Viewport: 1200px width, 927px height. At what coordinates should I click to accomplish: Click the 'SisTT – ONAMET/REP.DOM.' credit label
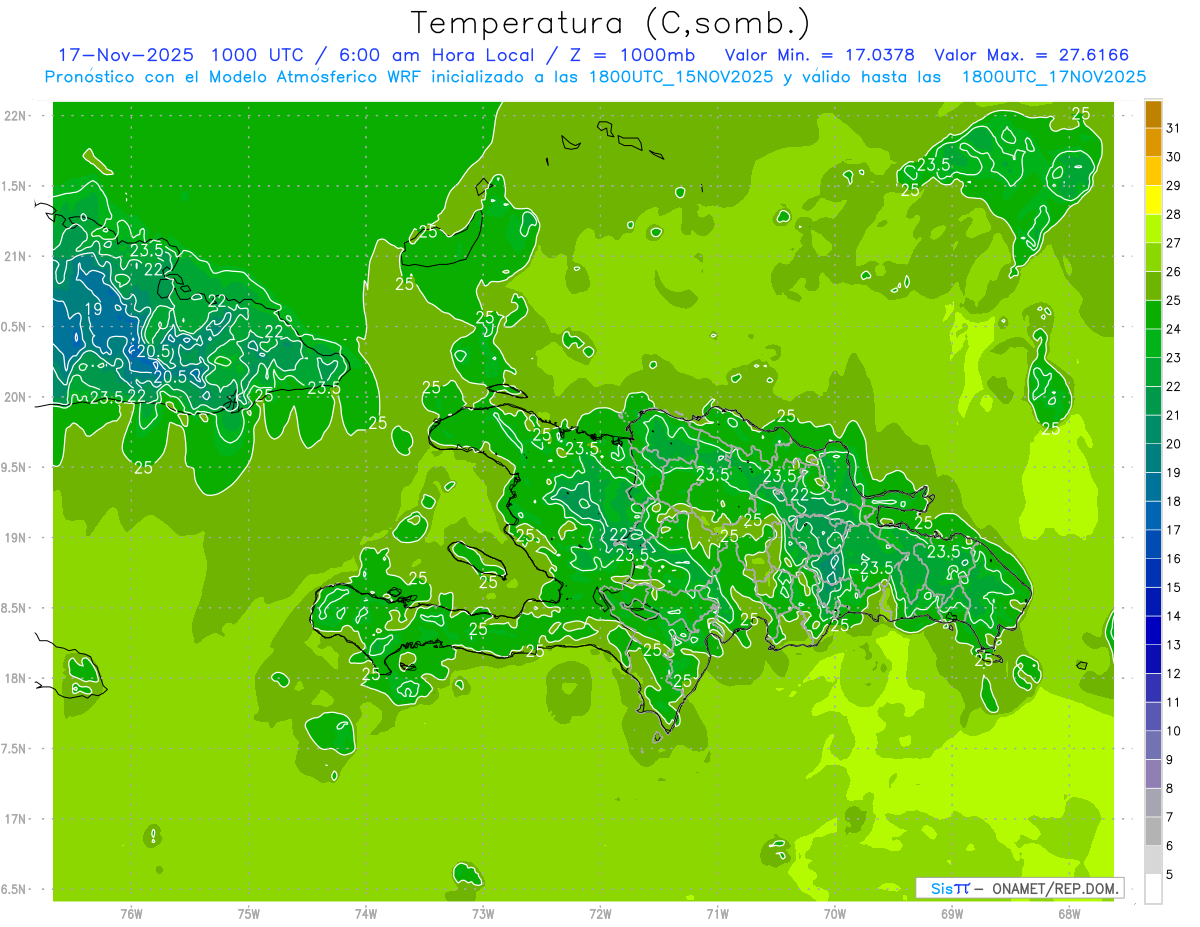pos(1019,888)
